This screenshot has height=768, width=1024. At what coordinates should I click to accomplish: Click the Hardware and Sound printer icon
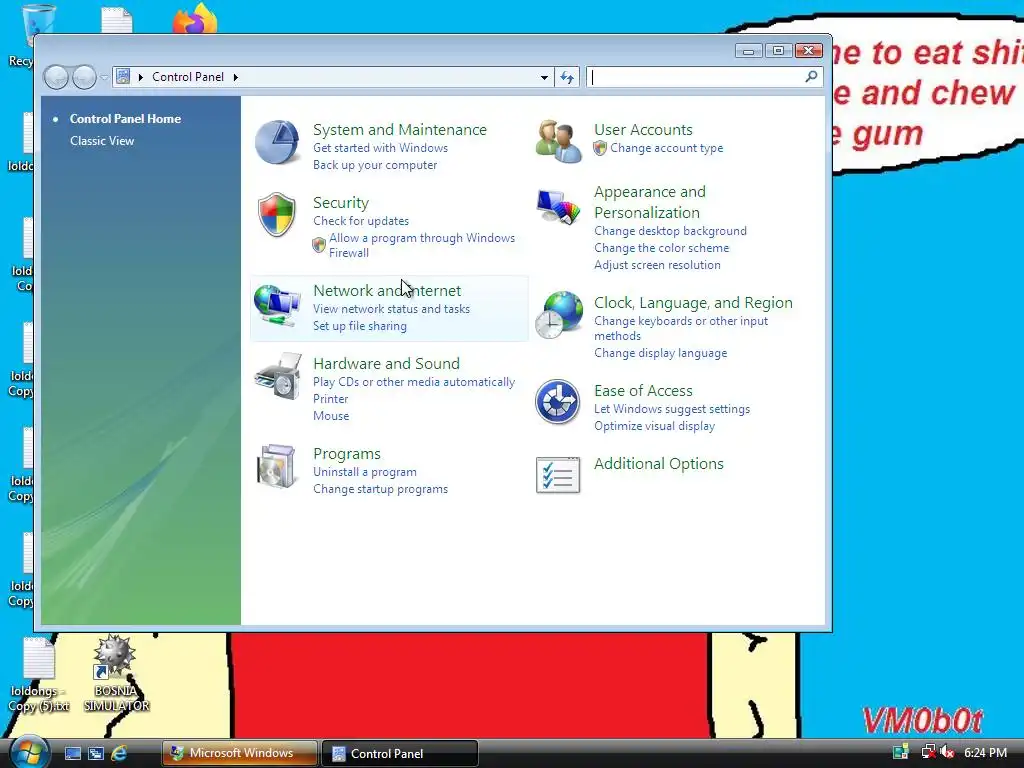click(278, 376)
